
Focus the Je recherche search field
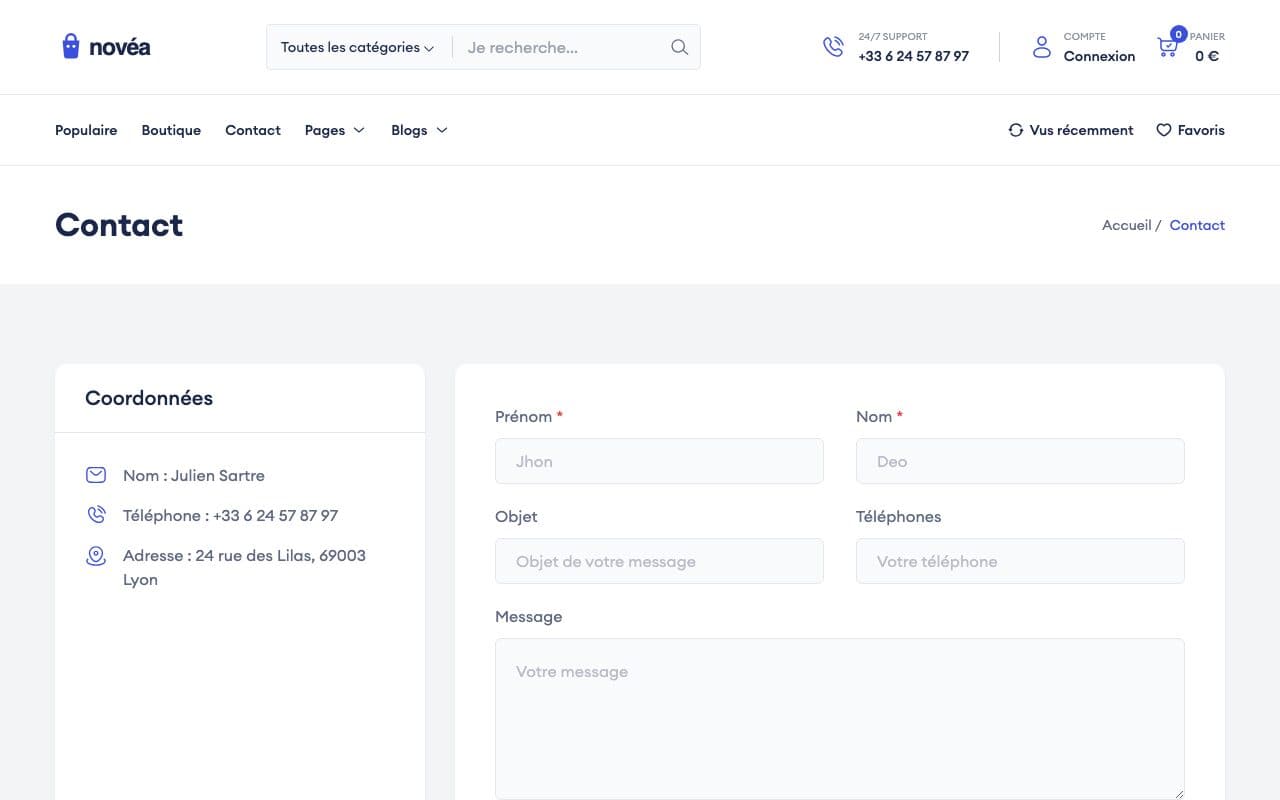(561, 47)
